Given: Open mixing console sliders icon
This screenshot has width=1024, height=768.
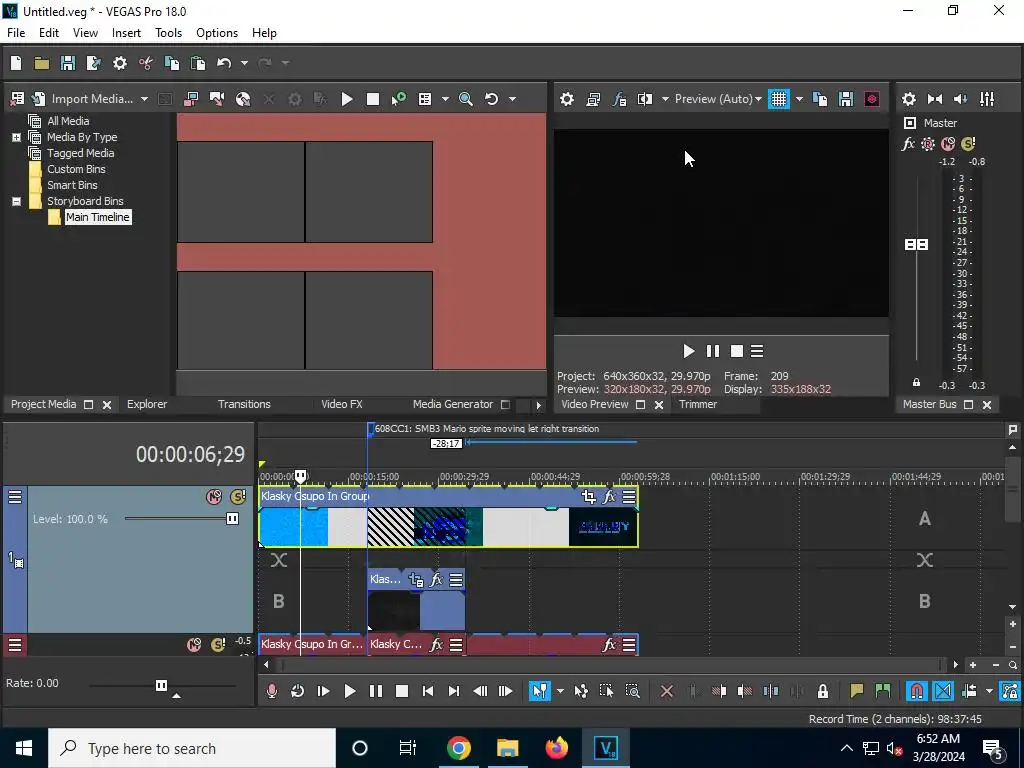Looking at the screenshot, I should point(987,99).
